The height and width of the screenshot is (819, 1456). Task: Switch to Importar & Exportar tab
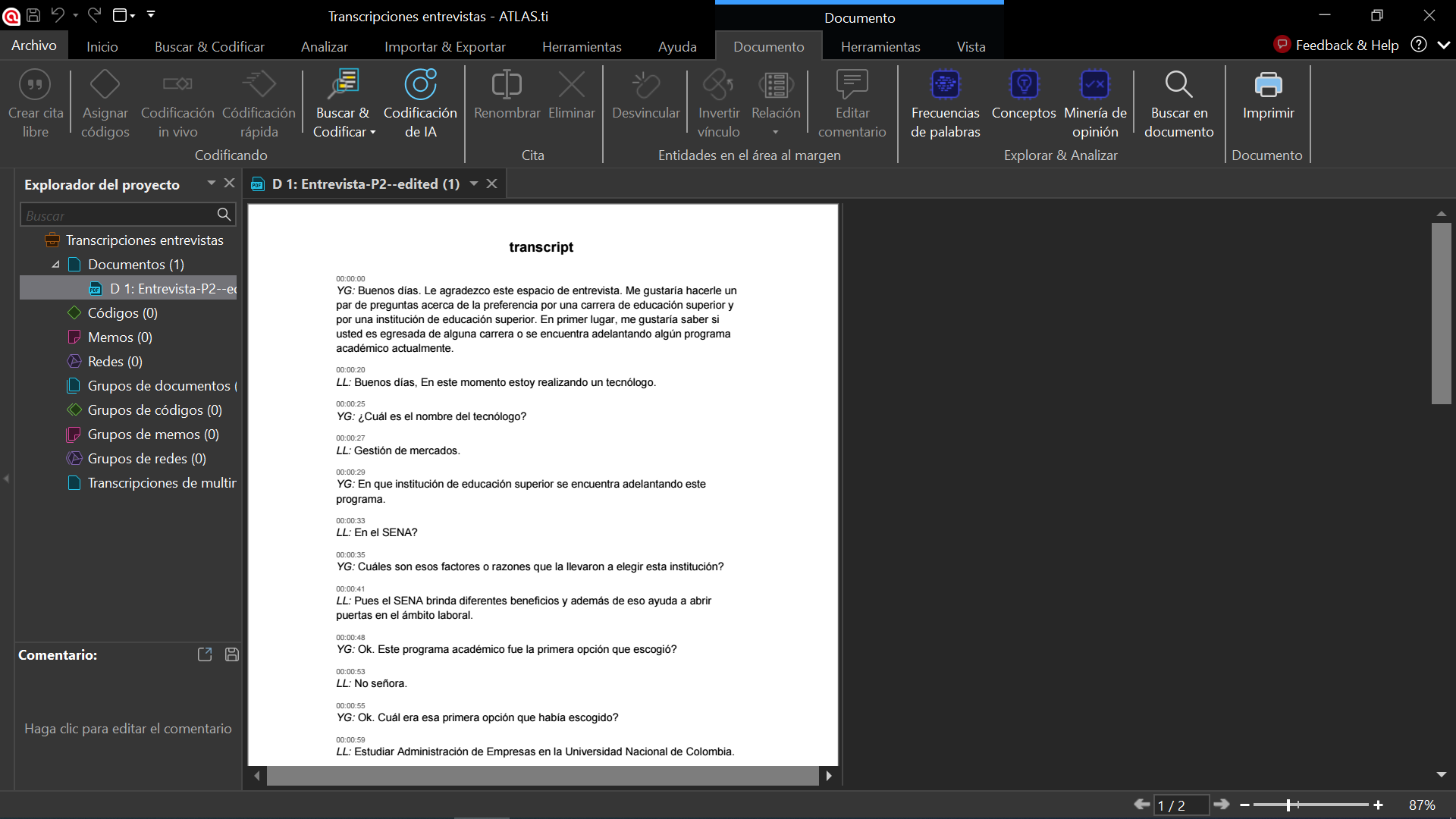(x=444, y=46)
